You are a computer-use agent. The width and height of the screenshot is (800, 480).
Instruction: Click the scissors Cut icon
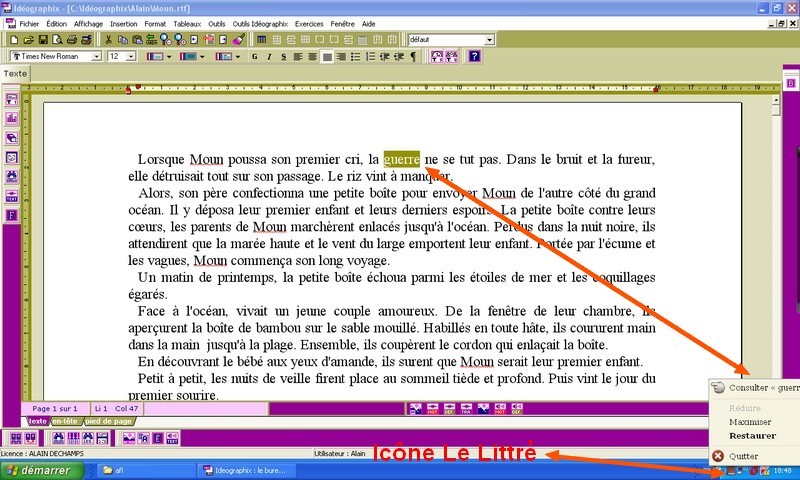click(109, 39)
